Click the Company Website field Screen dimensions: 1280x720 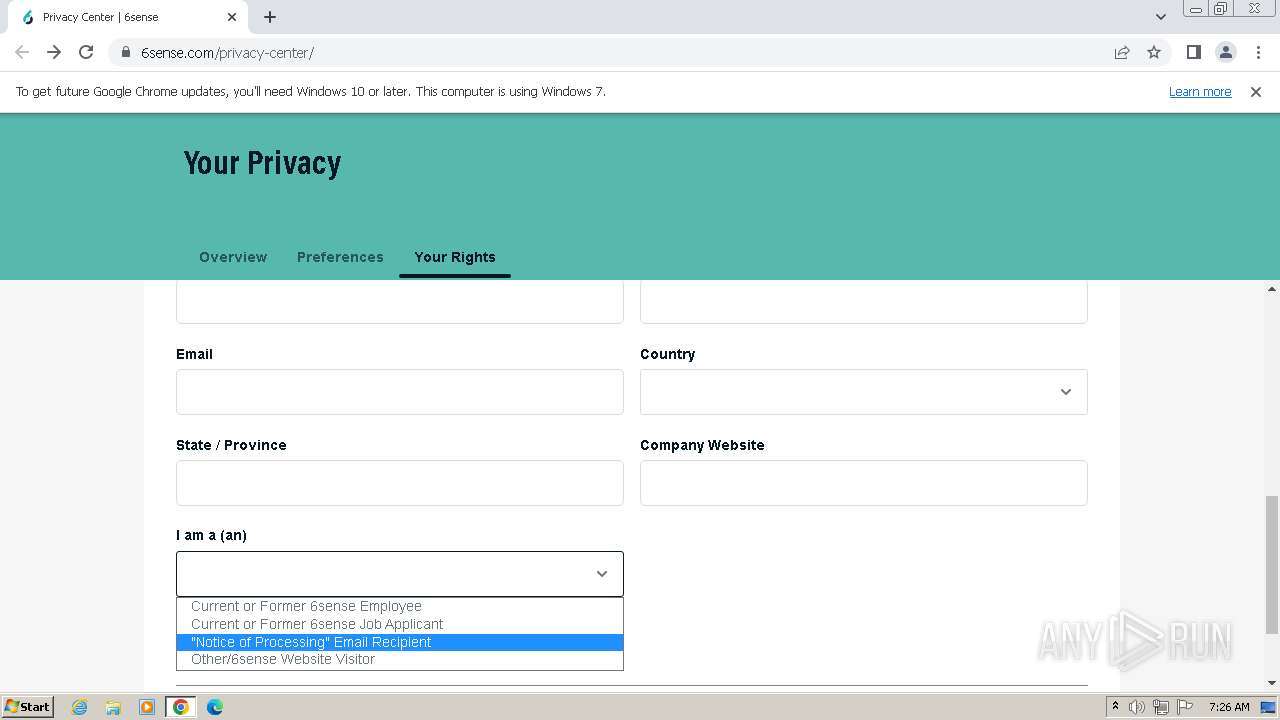tap(864, 483)
